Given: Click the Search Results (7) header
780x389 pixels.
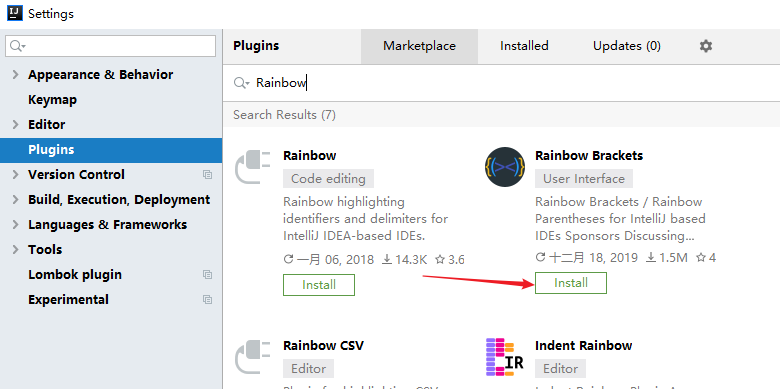Looking at the screenshot, I should click(x=285, y=115).
